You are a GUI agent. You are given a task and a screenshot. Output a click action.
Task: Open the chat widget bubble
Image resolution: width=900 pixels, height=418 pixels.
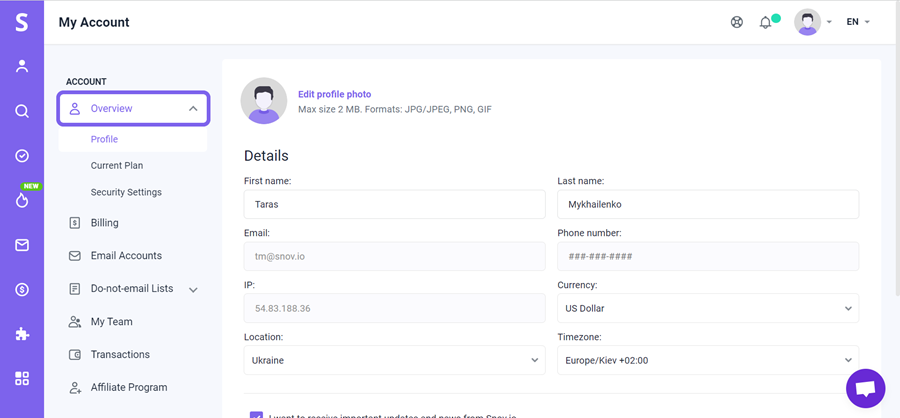tap(866, 389)
